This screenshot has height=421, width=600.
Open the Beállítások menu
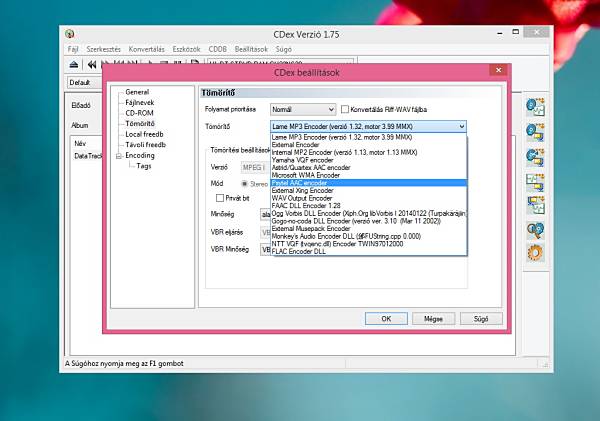tap(251, 49)
